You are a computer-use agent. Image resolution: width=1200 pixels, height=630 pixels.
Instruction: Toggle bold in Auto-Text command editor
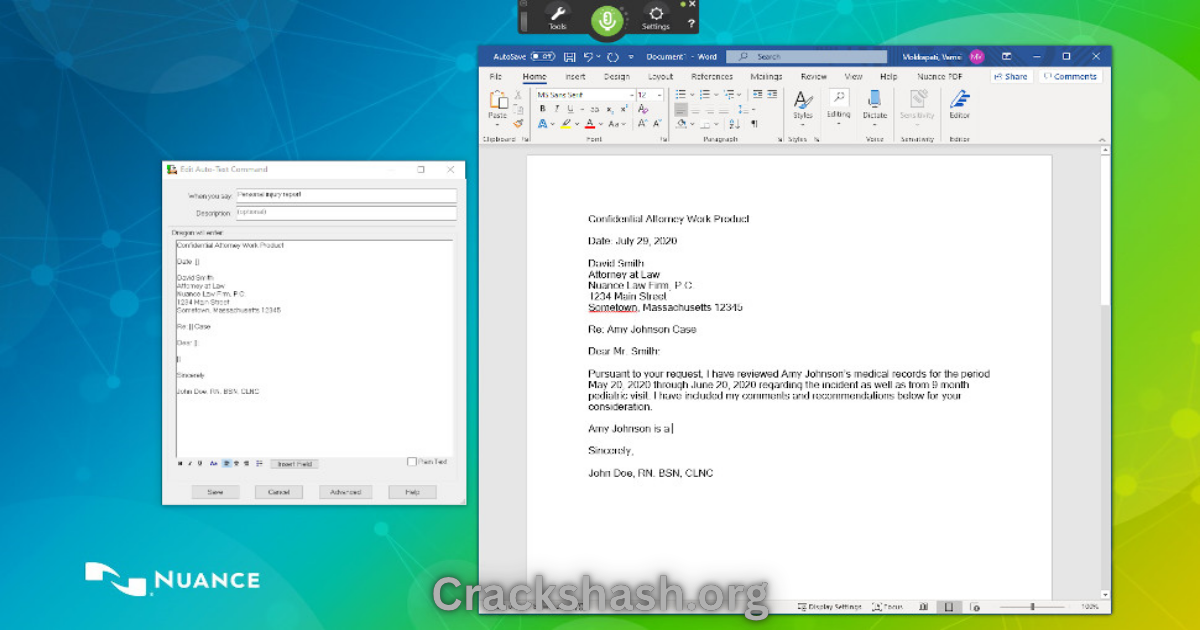tap(180, 463)
